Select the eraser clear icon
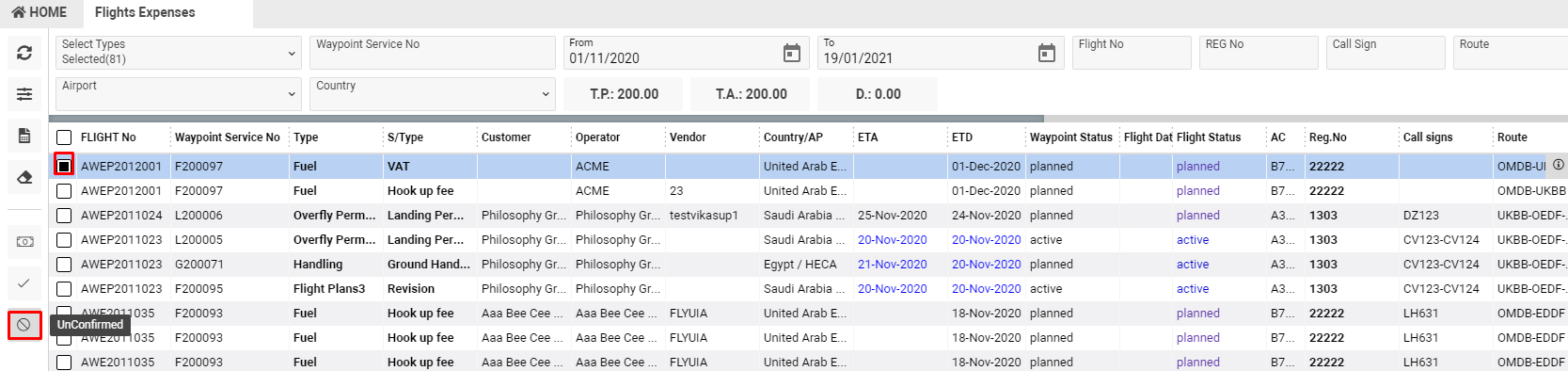 [x=24, y=177]
